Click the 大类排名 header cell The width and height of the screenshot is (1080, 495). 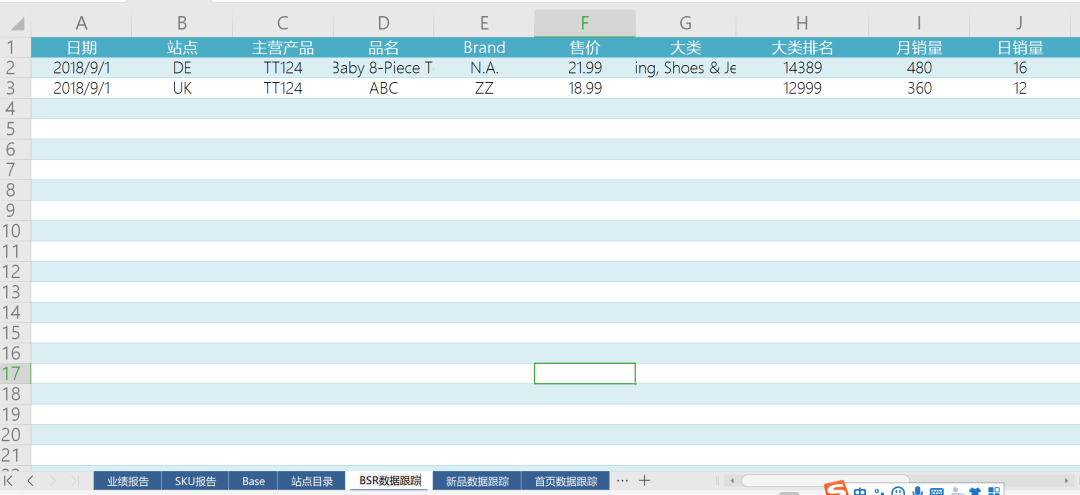pyautogui.click(x=802, y=48)
